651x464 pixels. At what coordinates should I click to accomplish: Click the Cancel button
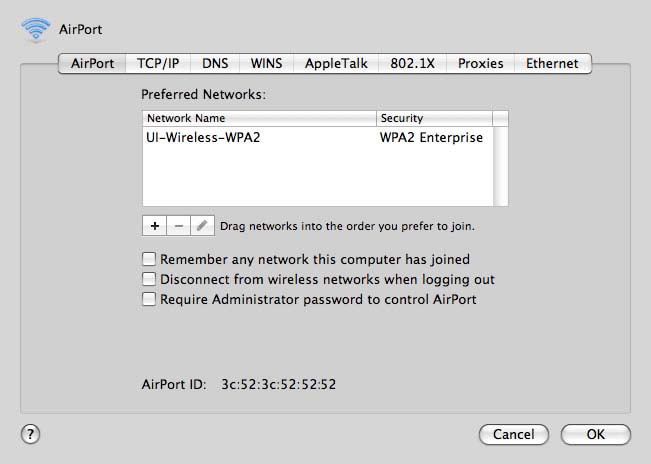click(x=514, y=435)
